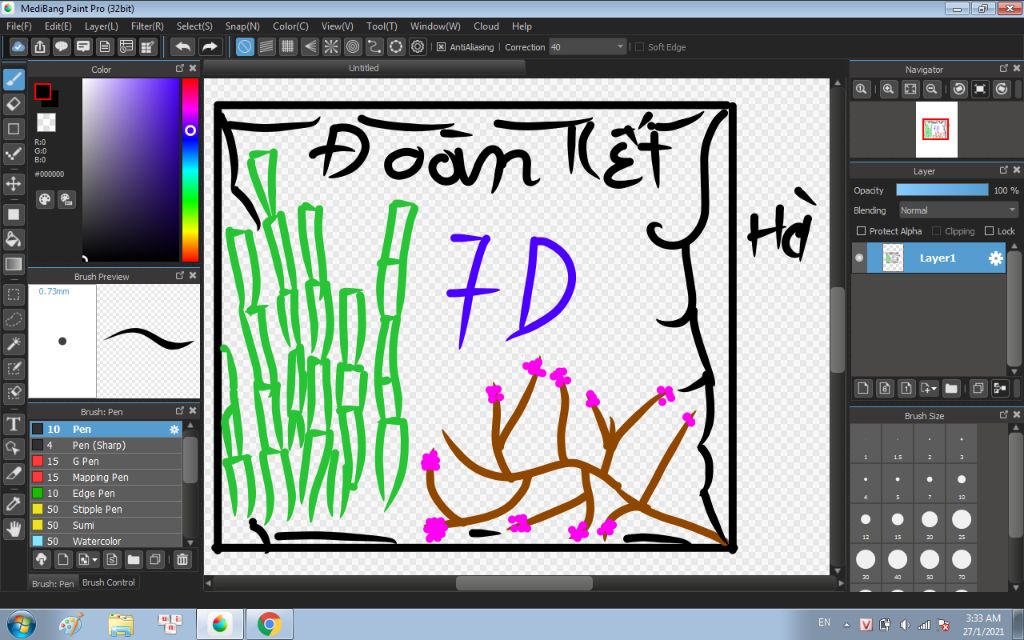Select Edge Pen brush
This screenshot has height=640, width=1024.
click(106, 494)
